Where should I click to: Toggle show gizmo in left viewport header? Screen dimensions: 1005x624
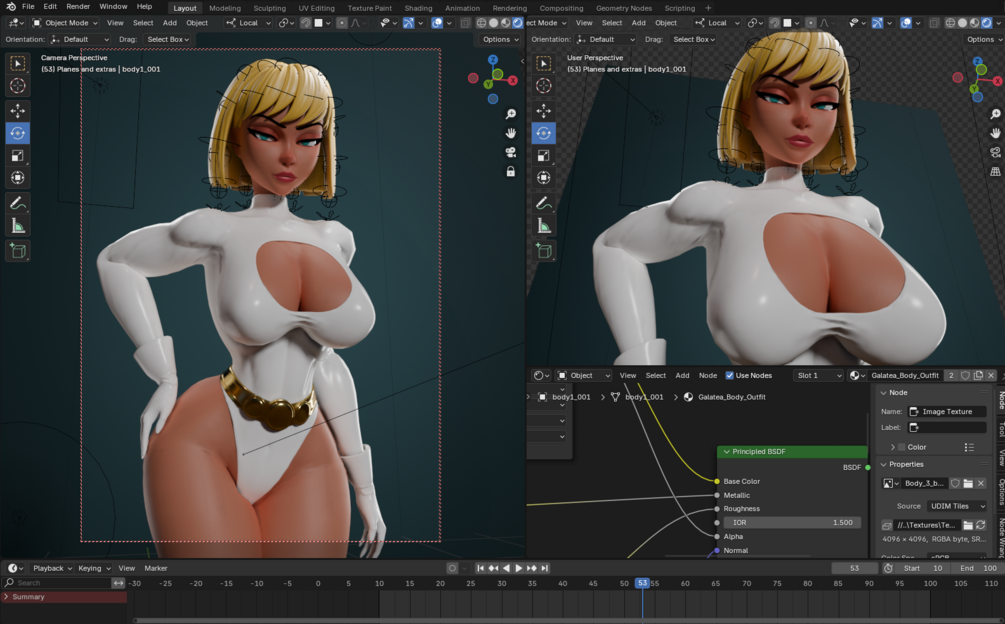408,23
